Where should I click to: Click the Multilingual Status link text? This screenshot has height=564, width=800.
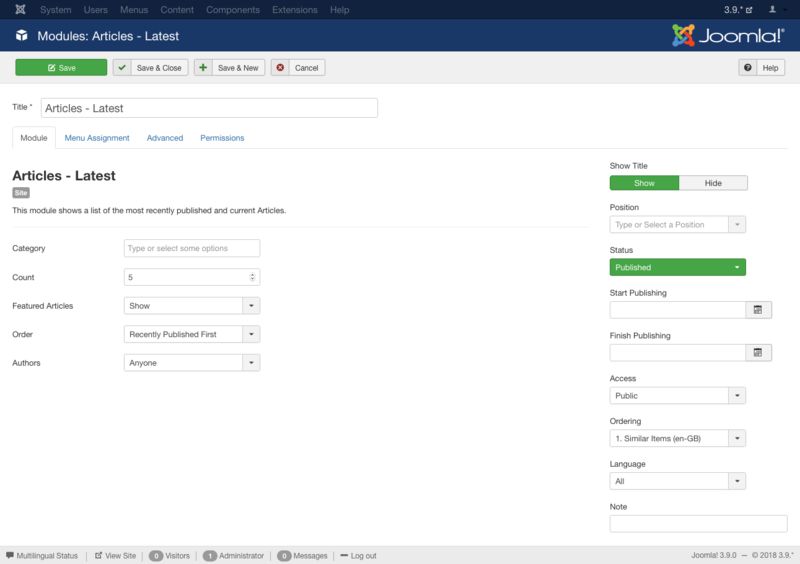(47, 556)
